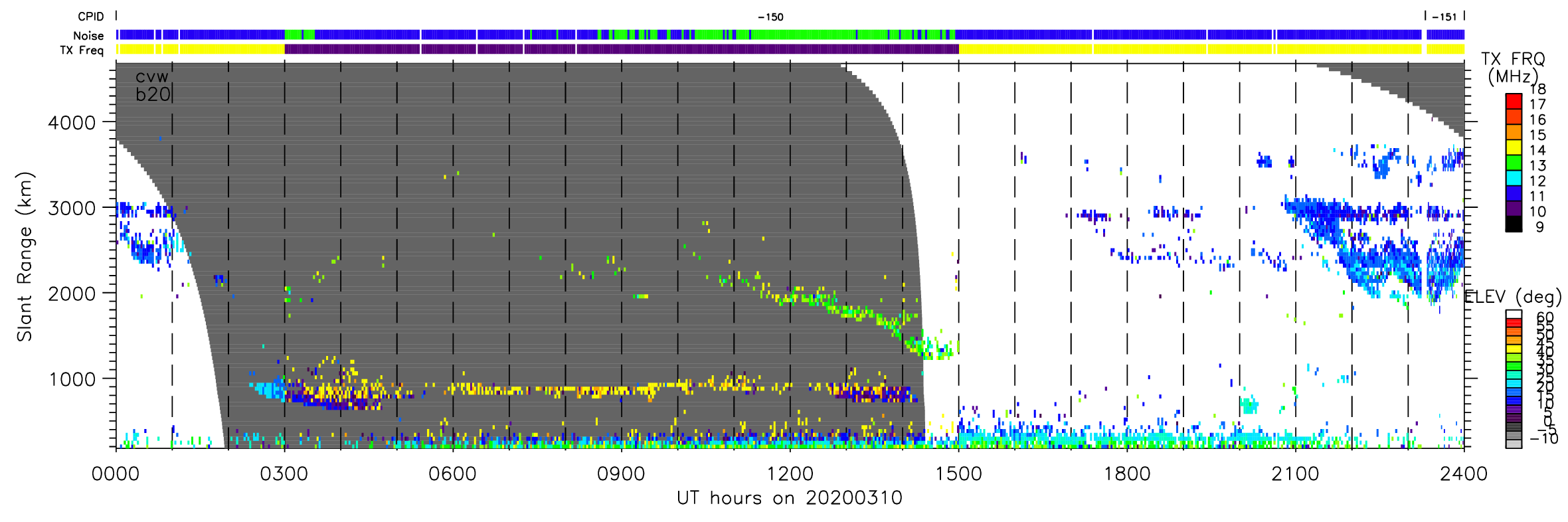The image size is (1568, 522).
Task: Pick the yellow 14–15 MHz swatch
Action: [x=1514, y=147]
